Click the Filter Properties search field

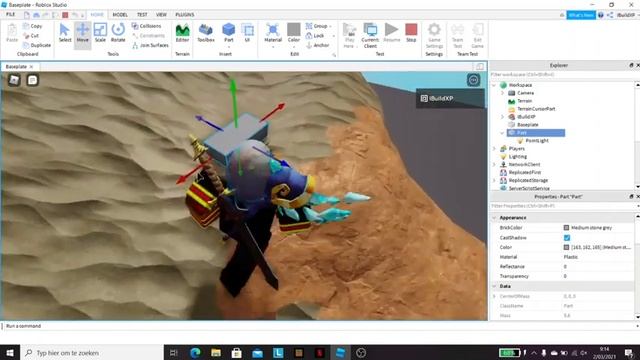click(561, 206)
